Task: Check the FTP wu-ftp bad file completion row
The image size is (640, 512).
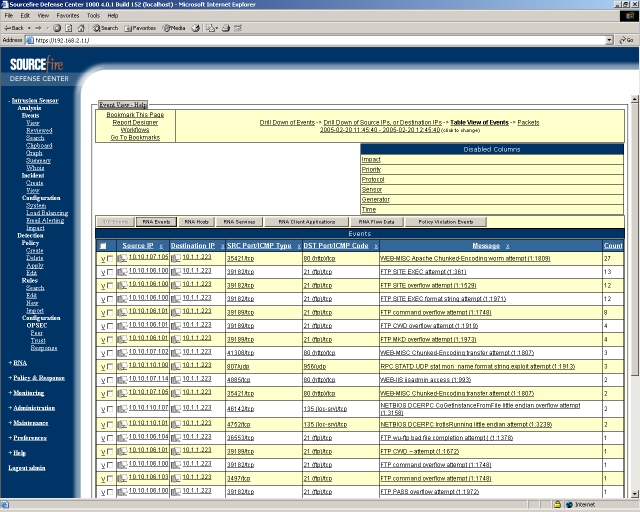Action: coord(110,438)
